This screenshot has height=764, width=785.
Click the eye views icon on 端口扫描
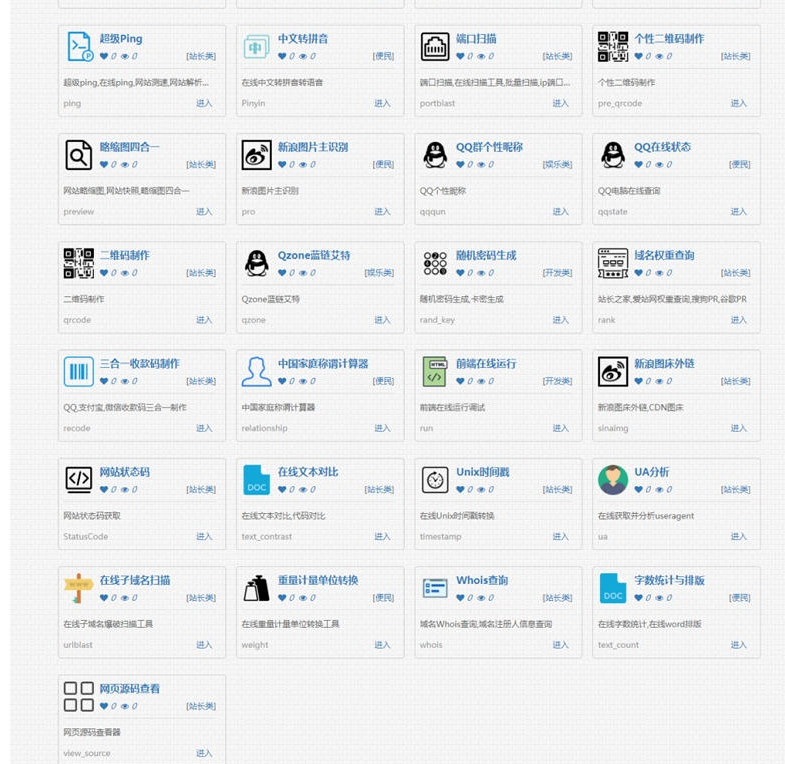481,56
